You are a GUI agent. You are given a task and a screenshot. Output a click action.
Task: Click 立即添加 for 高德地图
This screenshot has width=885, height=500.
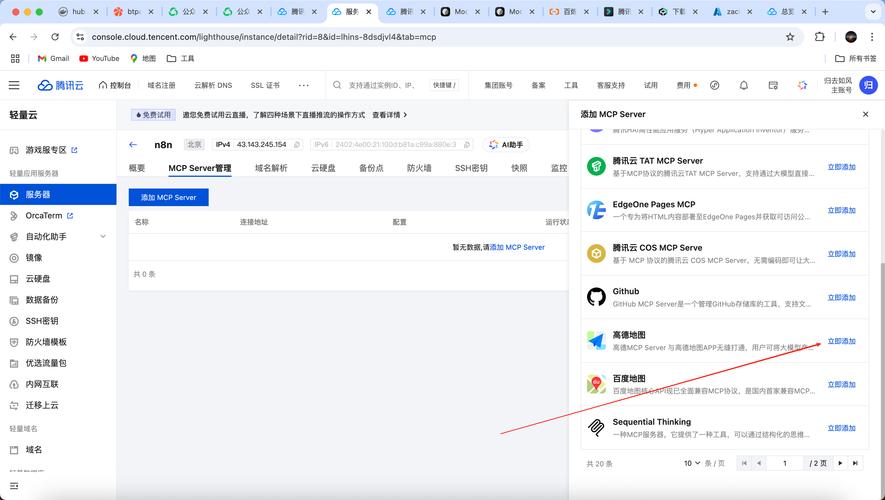point(842,341)
